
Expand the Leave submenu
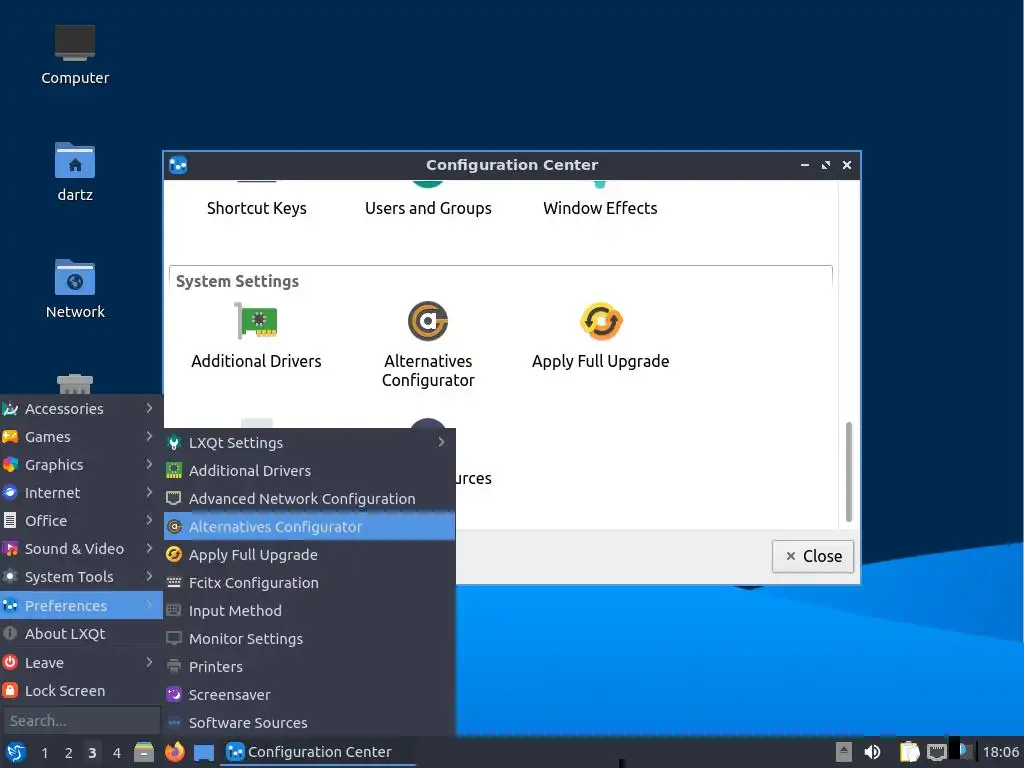[x=81, y=663]
